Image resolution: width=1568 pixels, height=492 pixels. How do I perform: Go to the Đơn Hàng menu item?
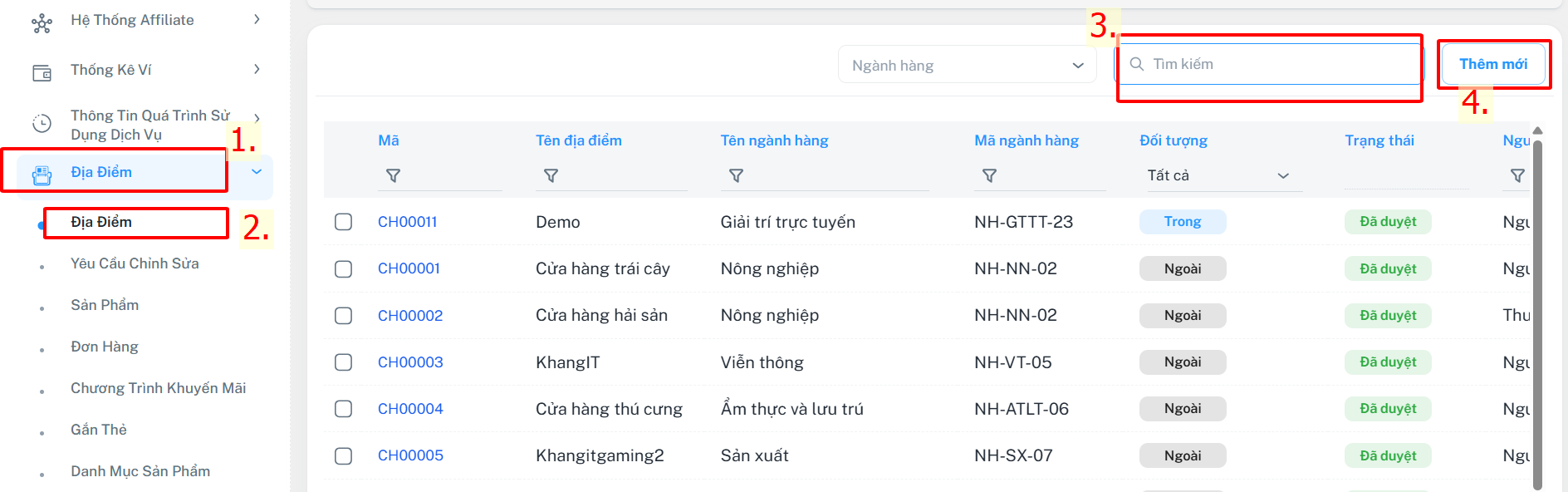tap(104, 347)
